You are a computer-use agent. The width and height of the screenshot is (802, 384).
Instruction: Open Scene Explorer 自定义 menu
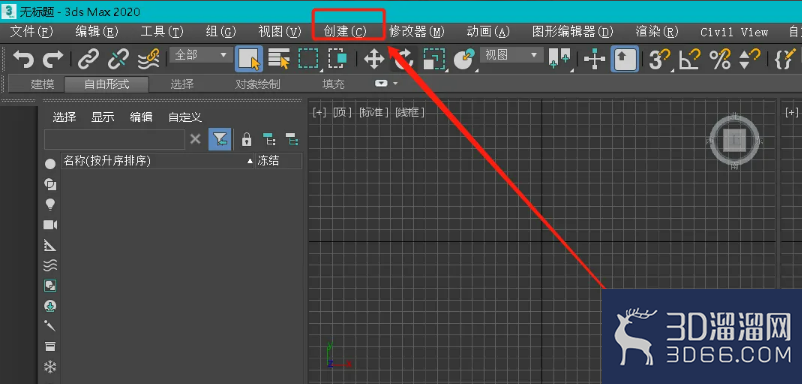[x=185, y=117]
